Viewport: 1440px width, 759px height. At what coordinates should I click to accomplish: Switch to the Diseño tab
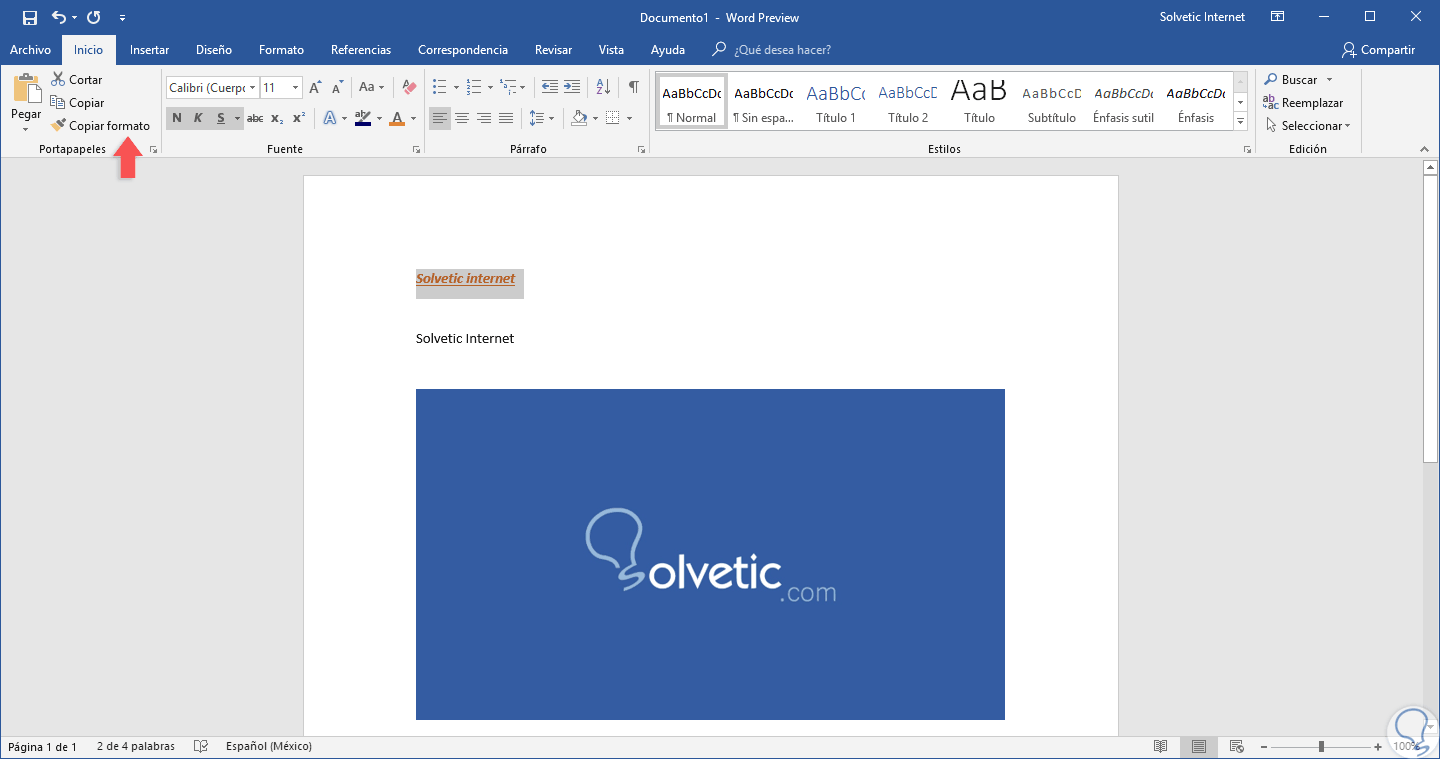[x=214, y=50]
